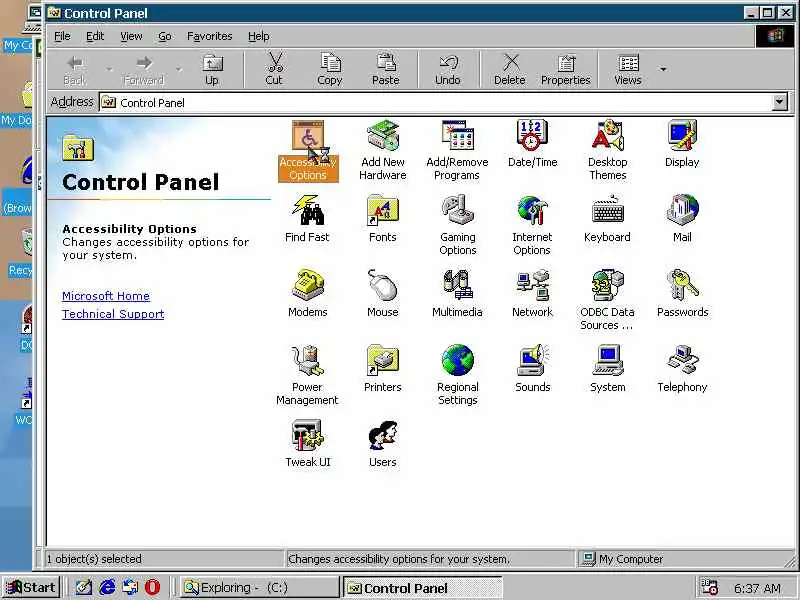Viewport: 800px width, 600px height.
Task: Open the Edit menu
Action: click(x=95, y=36)
